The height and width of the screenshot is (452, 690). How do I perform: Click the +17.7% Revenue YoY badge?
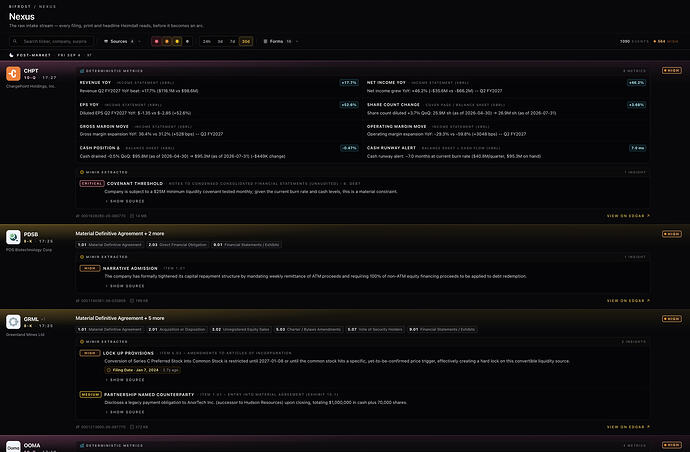(349, 83)
